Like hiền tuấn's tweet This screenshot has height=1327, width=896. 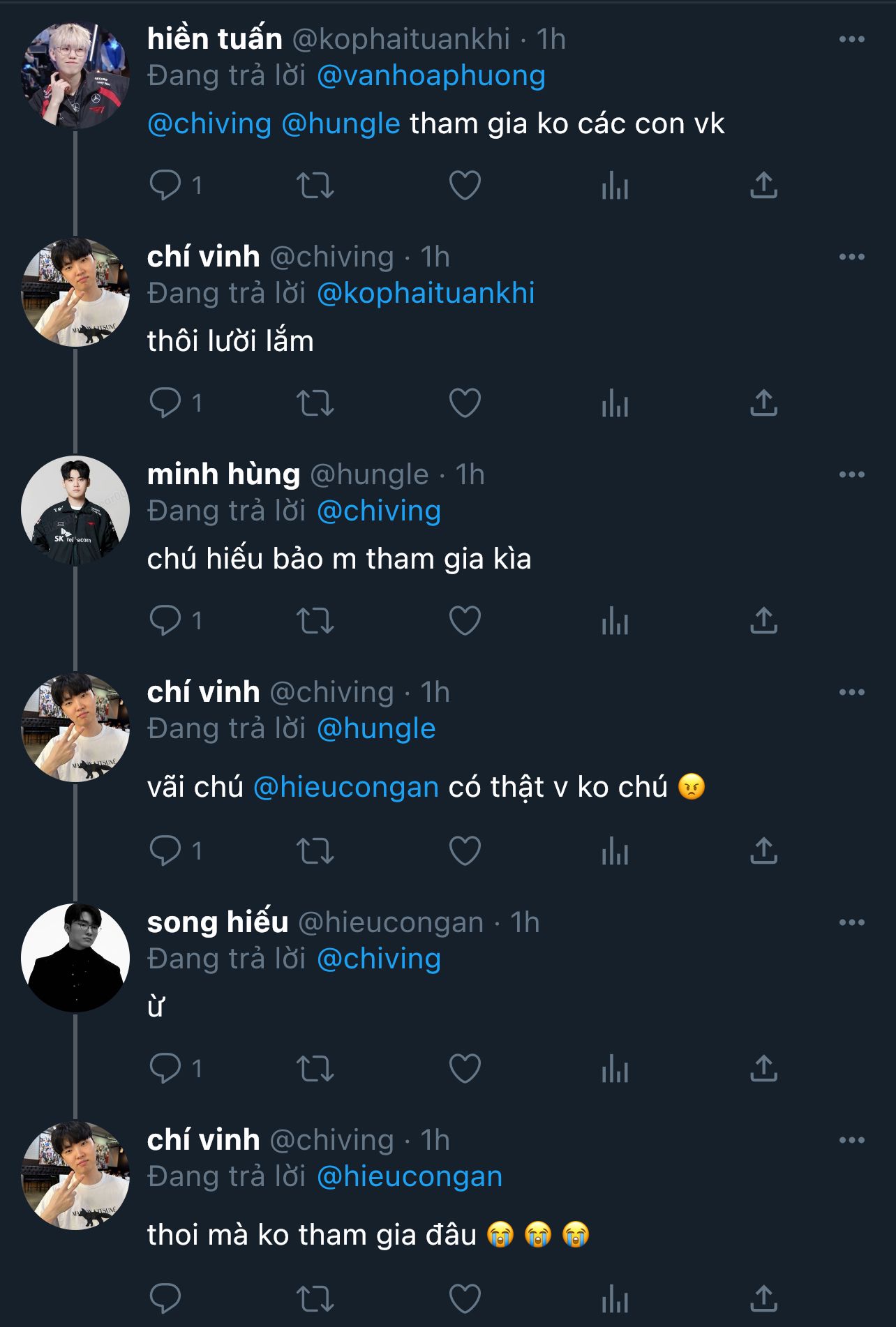465,186
